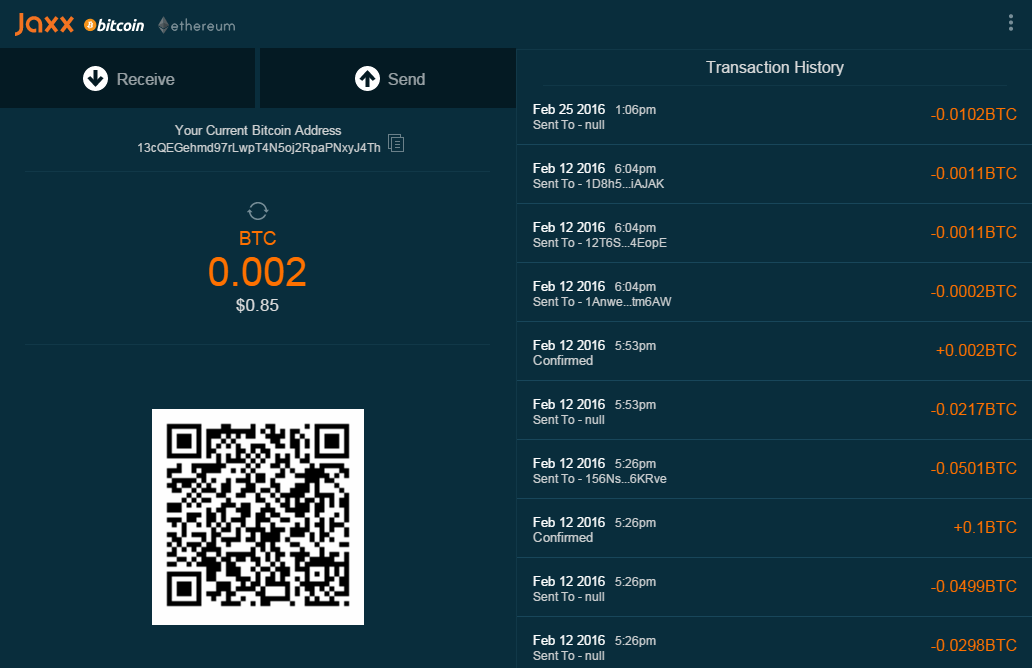Click the $0.85 fiat value
Screen dimensions: 1032x668
click(x=257, y=305)
